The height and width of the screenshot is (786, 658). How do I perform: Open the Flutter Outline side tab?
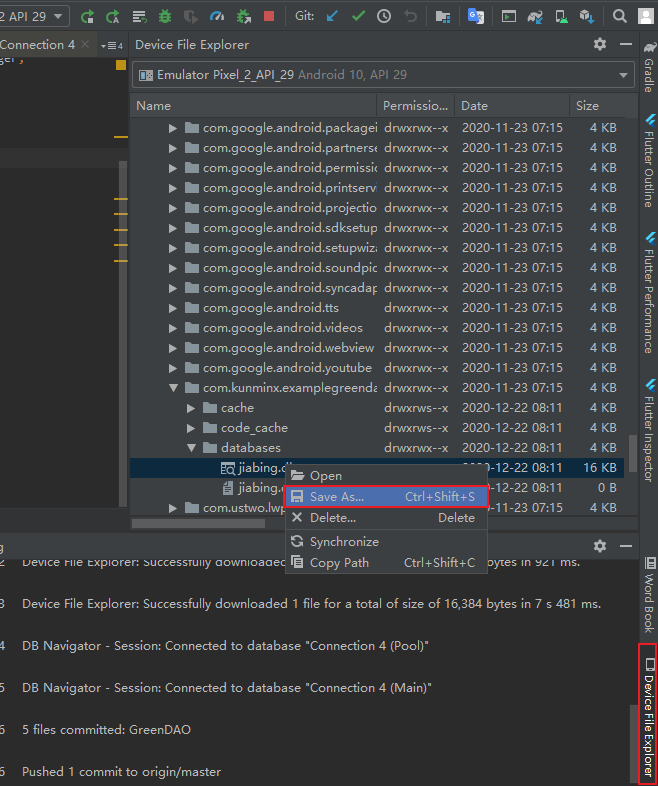pyautogui.click(x=649, y=160)
